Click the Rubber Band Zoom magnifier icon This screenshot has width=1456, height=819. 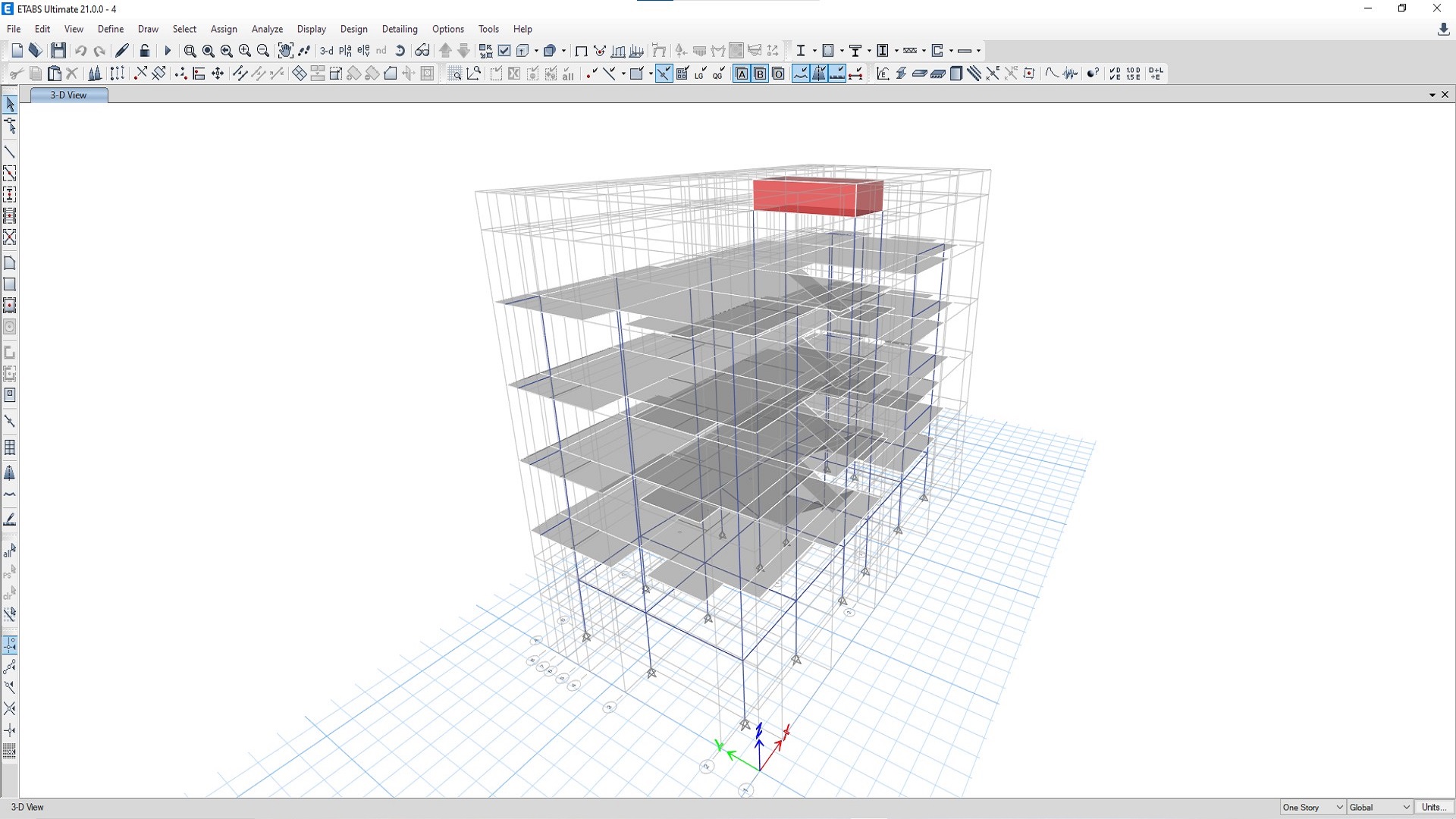click(190, 51)
